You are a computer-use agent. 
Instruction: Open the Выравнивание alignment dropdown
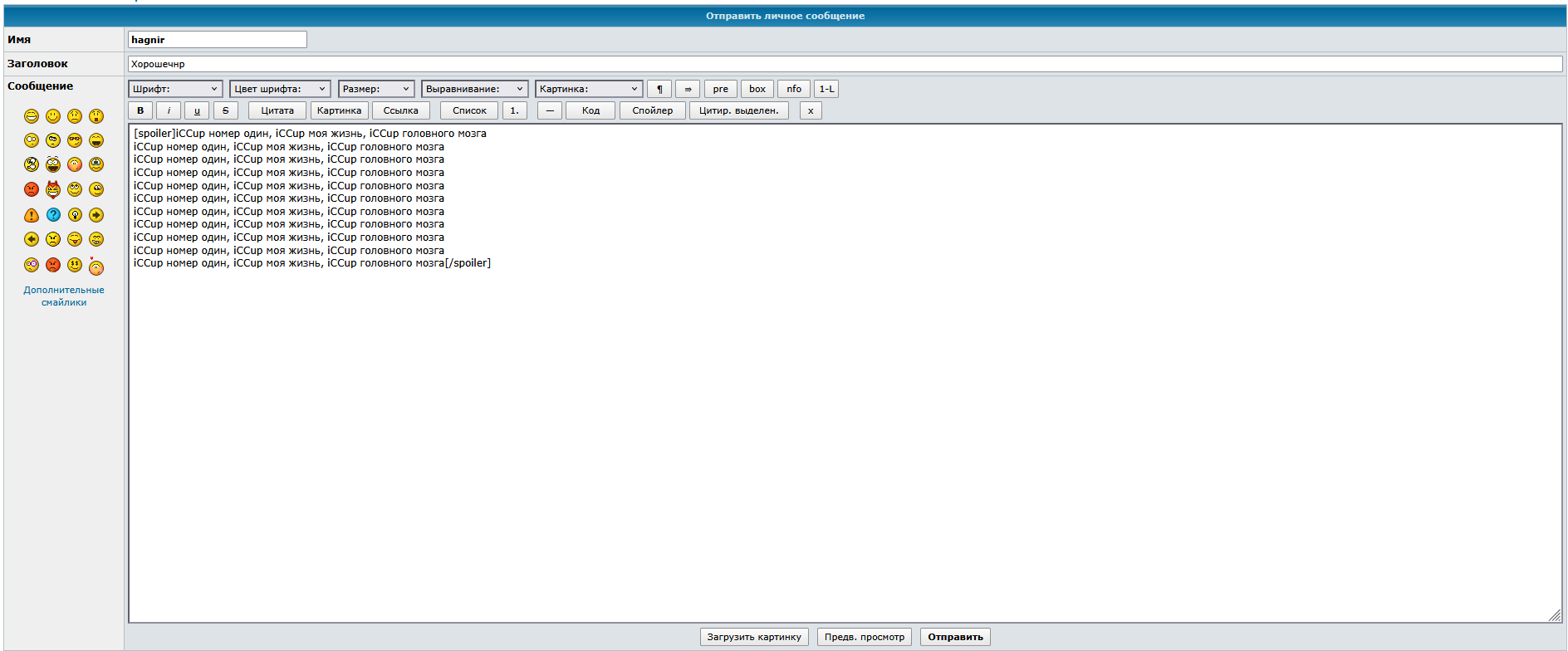(475, 89)
